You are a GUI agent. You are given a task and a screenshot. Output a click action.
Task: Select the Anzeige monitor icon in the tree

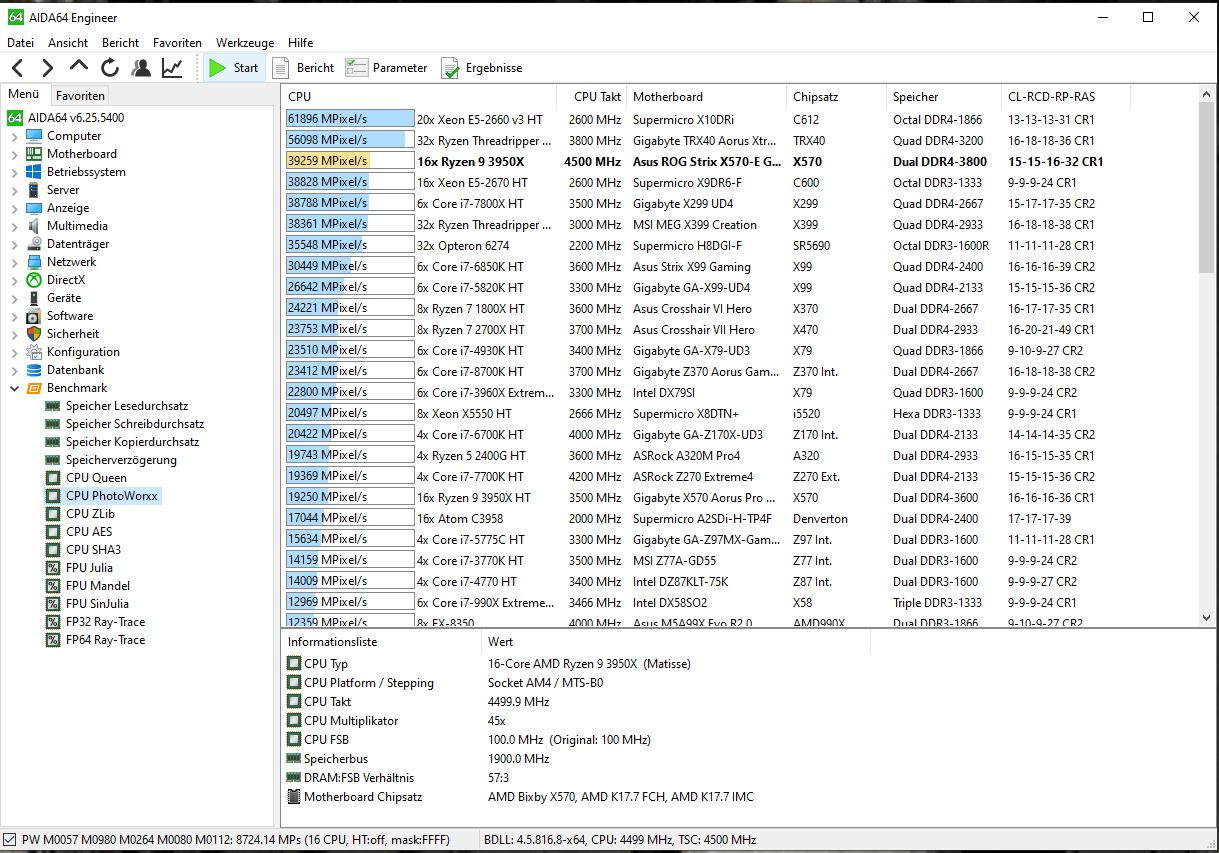pos(35,208)
